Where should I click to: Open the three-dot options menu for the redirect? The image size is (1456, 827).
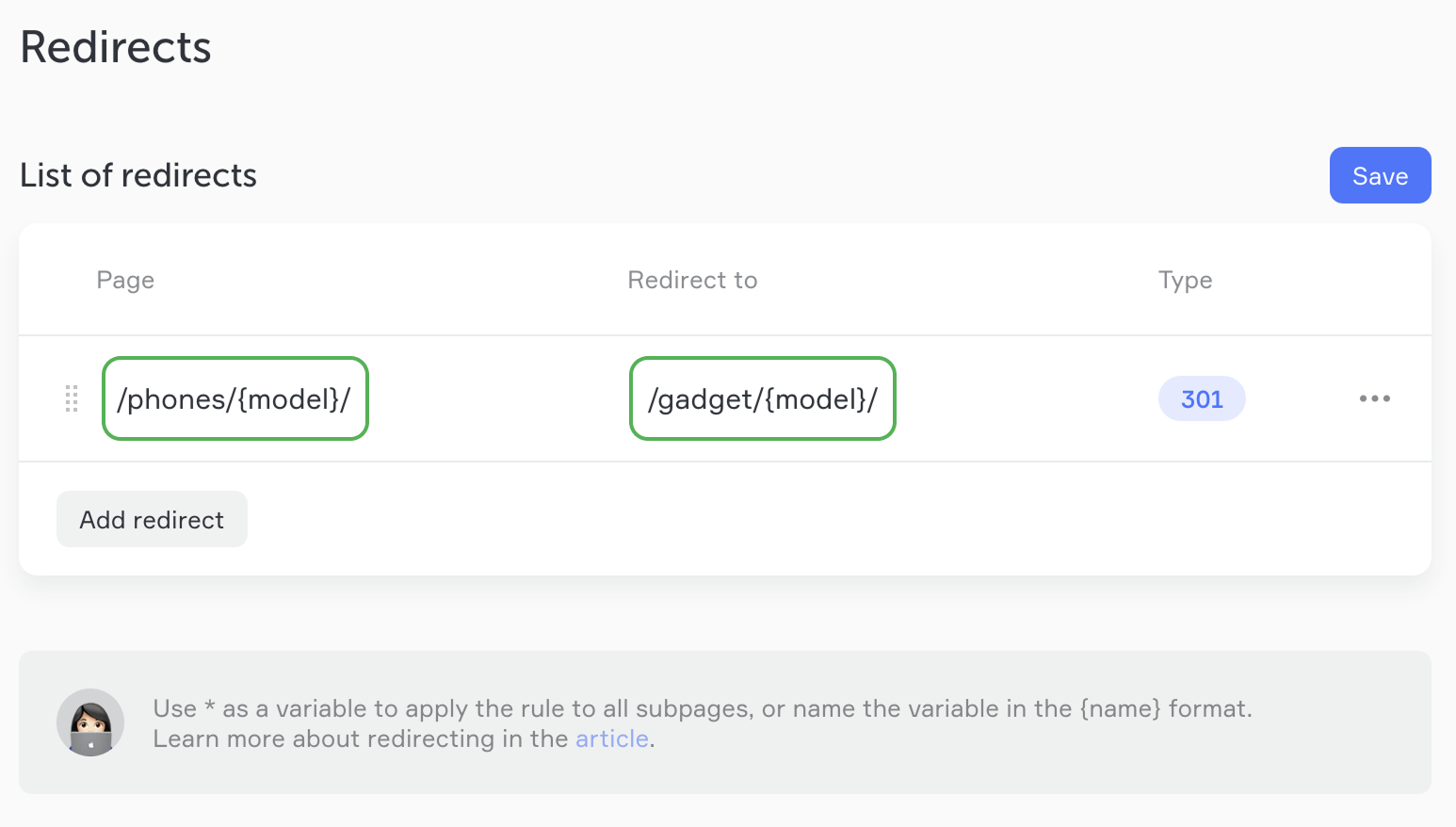(x=1374, y=398)
